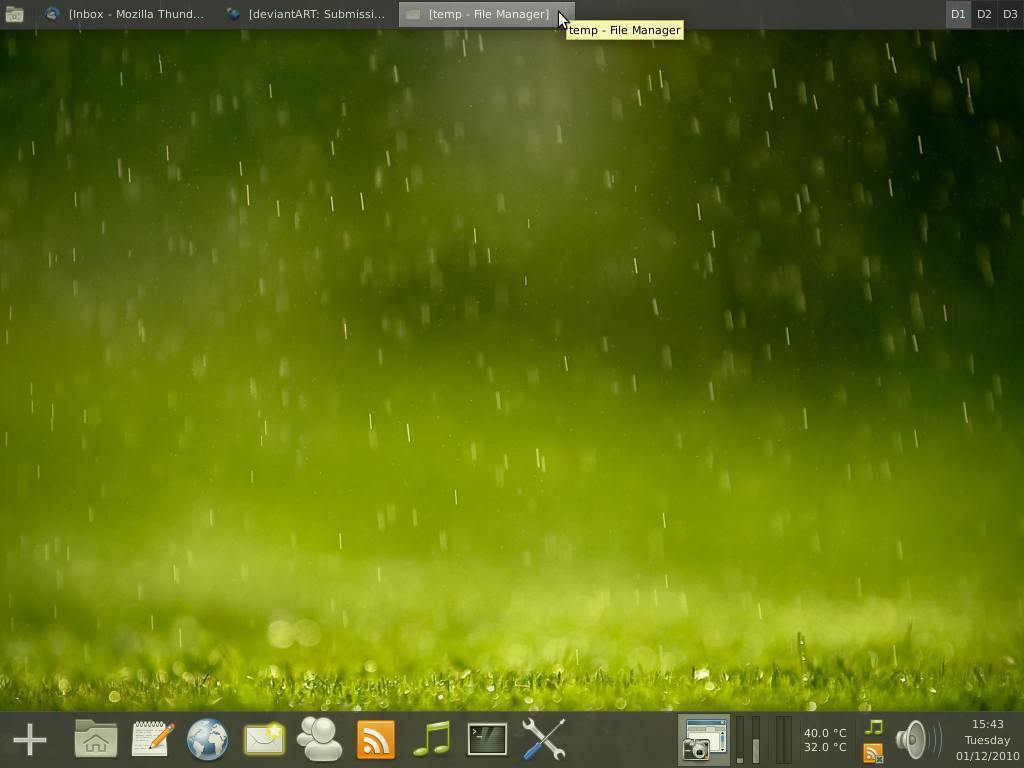The height and width of the screenshot is (768, 1024).
Task: Toggle the orange RSS tray notifier
Action: point(874,751)
